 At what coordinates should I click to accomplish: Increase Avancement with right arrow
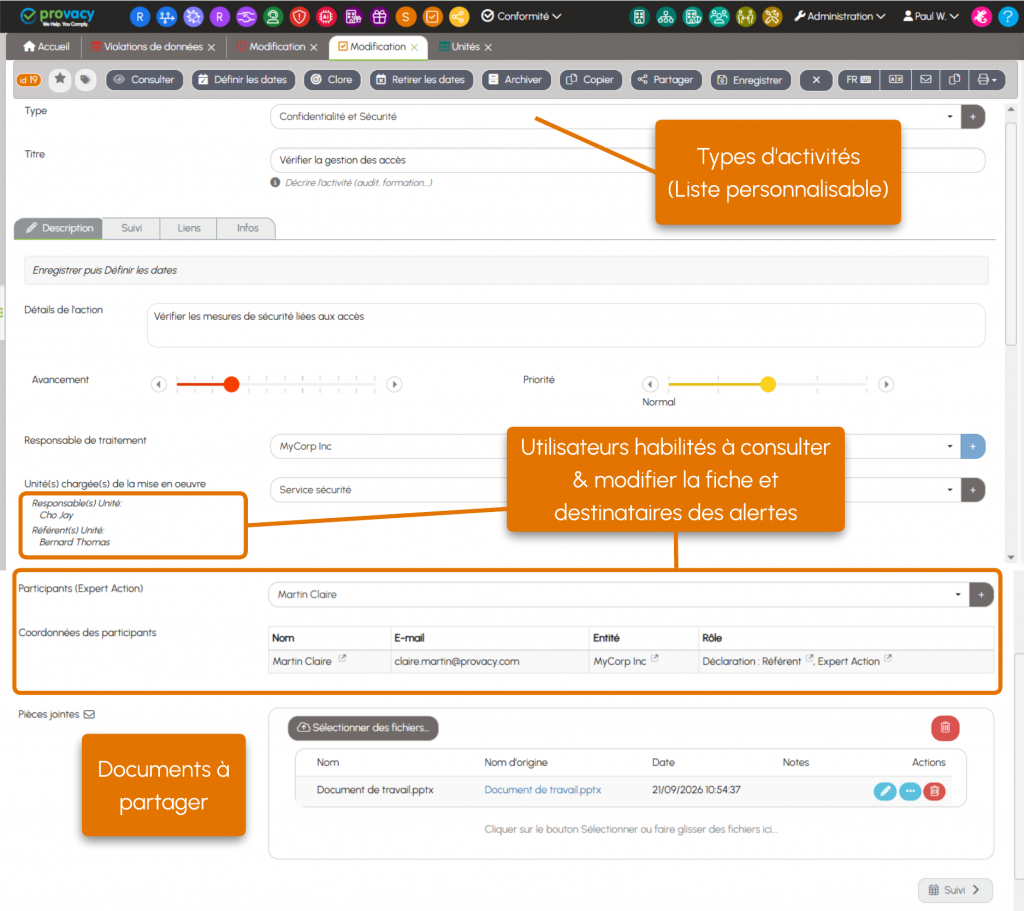[394, 384]
